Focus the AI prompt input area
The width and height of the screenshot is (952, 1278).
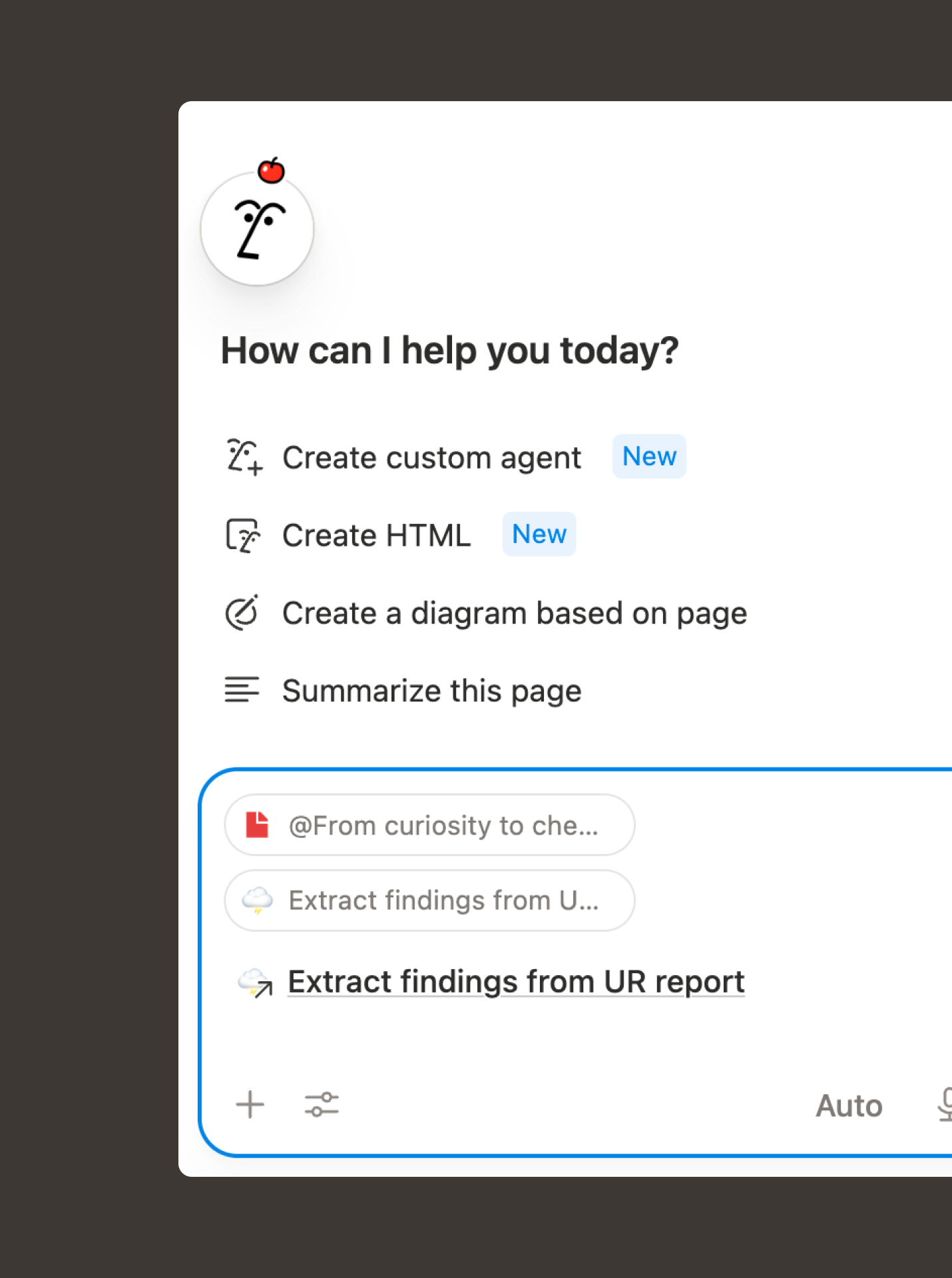click(x=576, y=962)
